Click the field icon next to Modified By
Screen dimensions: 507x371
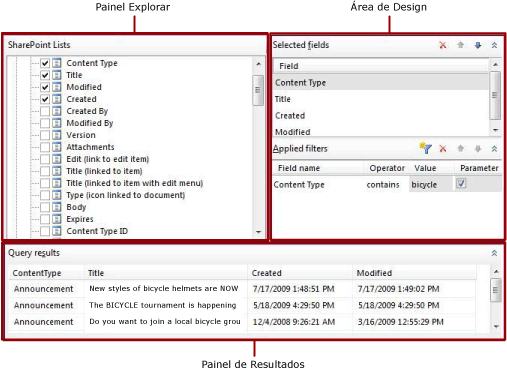[57, 123]
